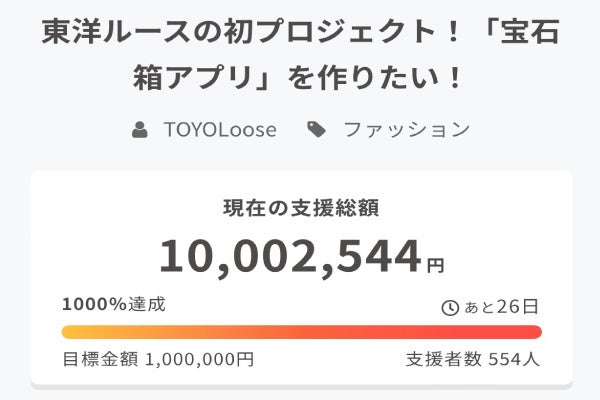This screenshot has width=600, height=400.
Task: Open the TOYOLoose creator profile link
Action: (x=220, y=130)
